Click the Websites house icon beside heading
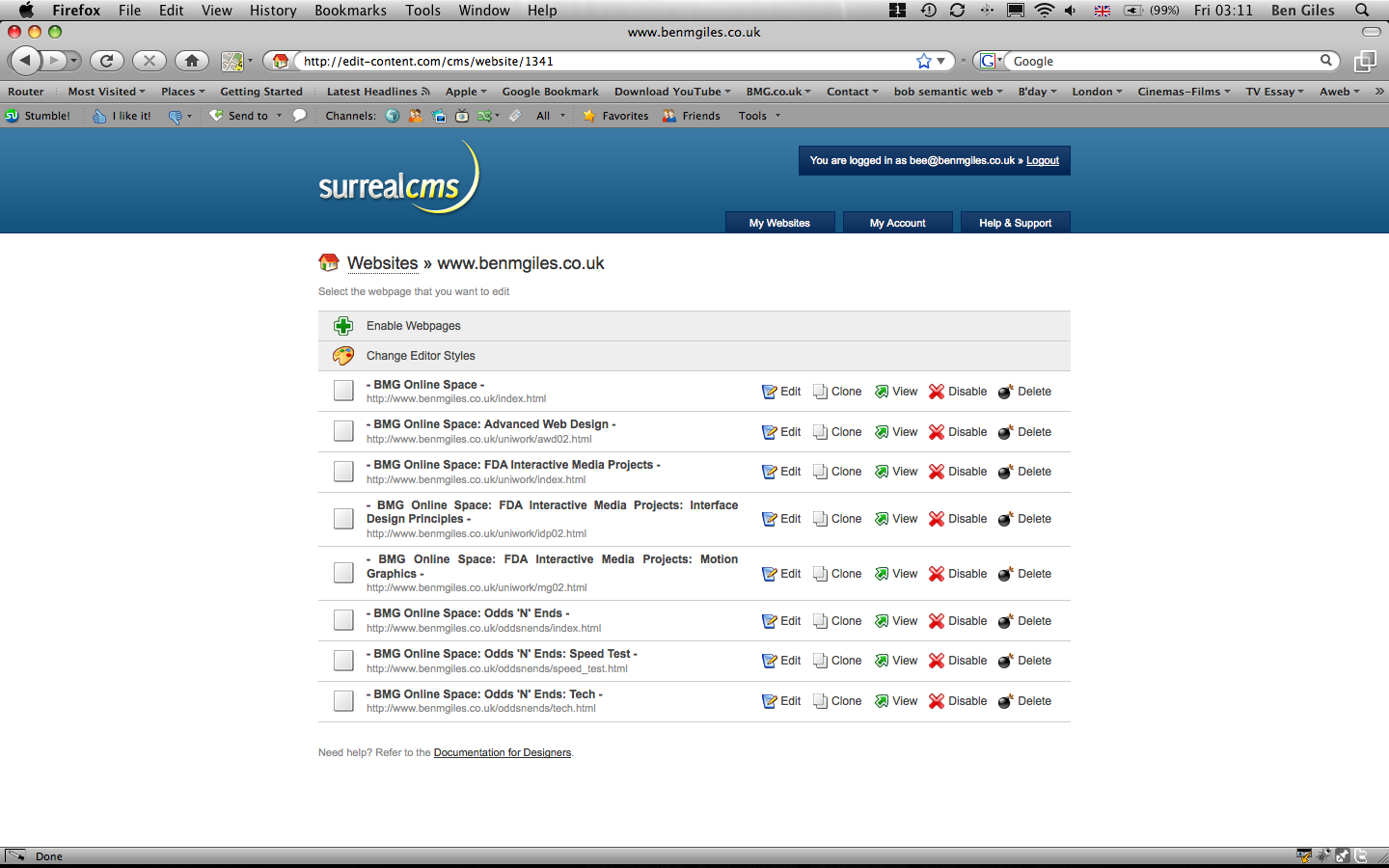This screenshot has width=1389, height=868. point(329,262)
